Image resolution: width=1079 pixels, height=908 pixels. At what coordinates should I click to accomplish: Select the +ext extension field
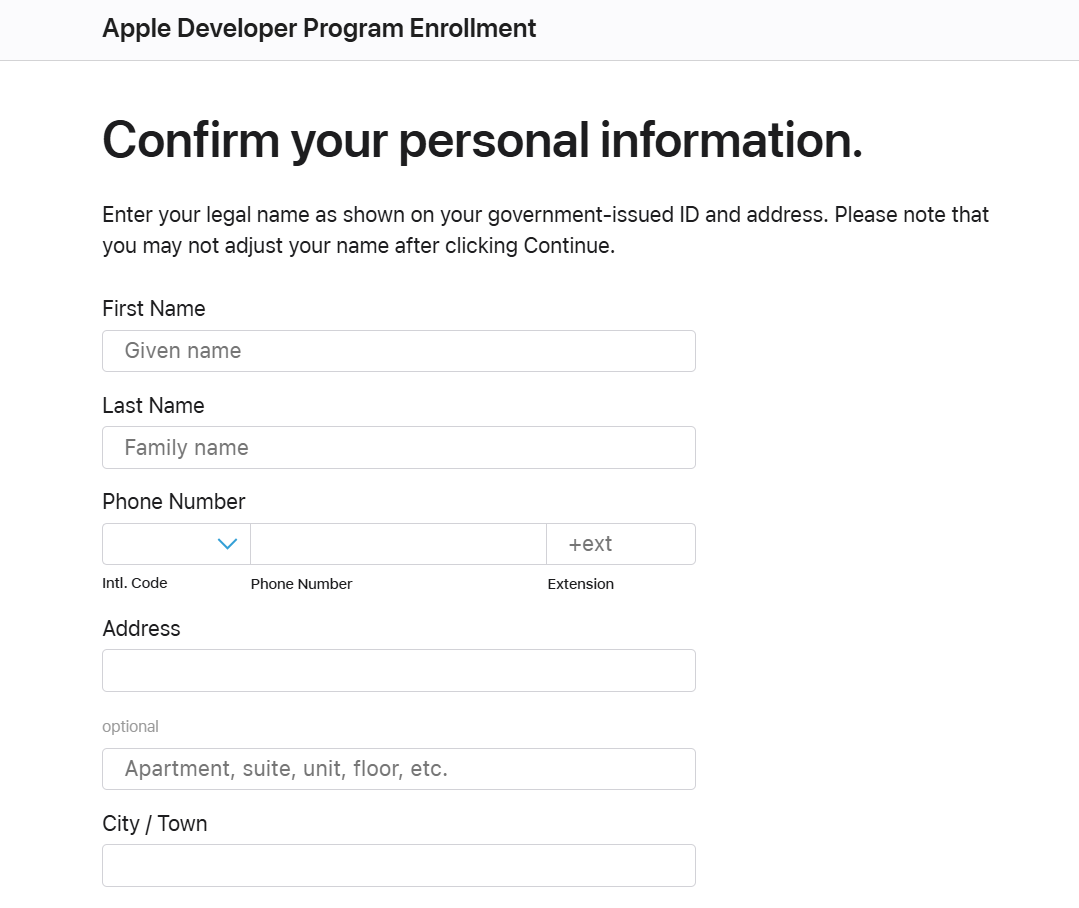620,544
